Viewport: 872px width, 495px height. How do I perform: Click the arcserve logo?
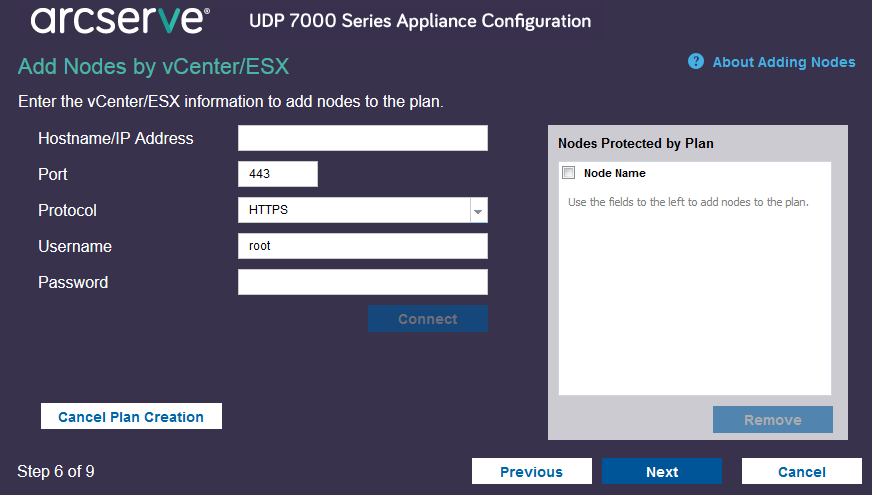pyautogui.click(x=120, y=20)
